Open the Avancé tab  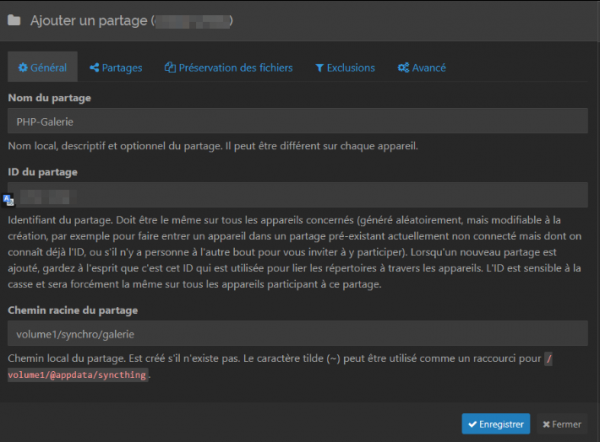click(421, 68)
